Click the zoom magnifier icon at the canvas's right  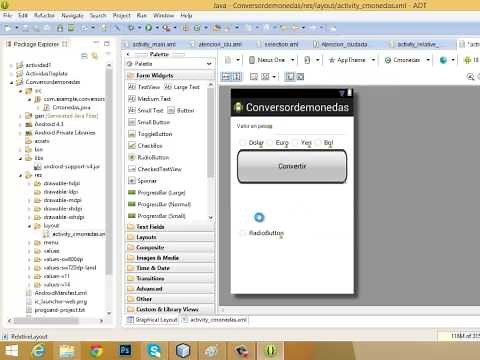[470, 77]
